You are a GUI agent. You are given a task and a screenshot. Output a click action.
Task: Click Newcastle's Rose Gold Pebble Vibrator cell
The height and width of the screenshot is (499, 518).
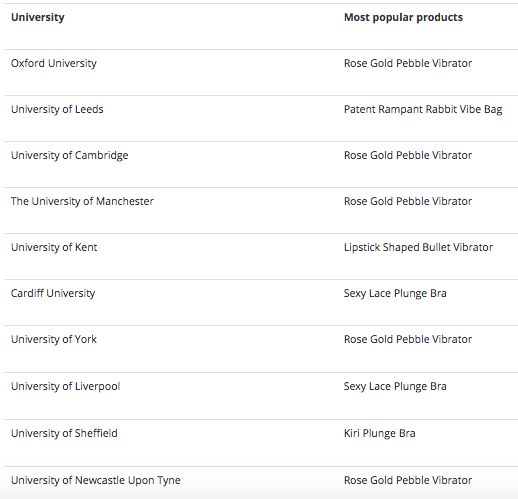click(408, 480)
